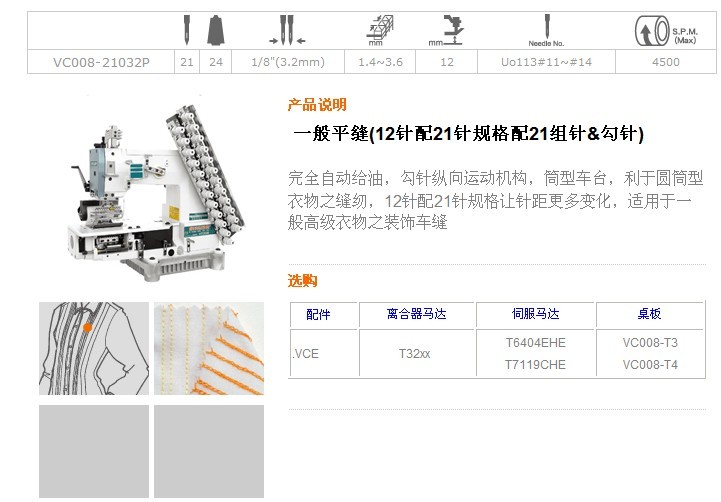721x502 pixels.
Task: Open the orange stitch sample thumbnail
Action: click(x=209, y=348)
